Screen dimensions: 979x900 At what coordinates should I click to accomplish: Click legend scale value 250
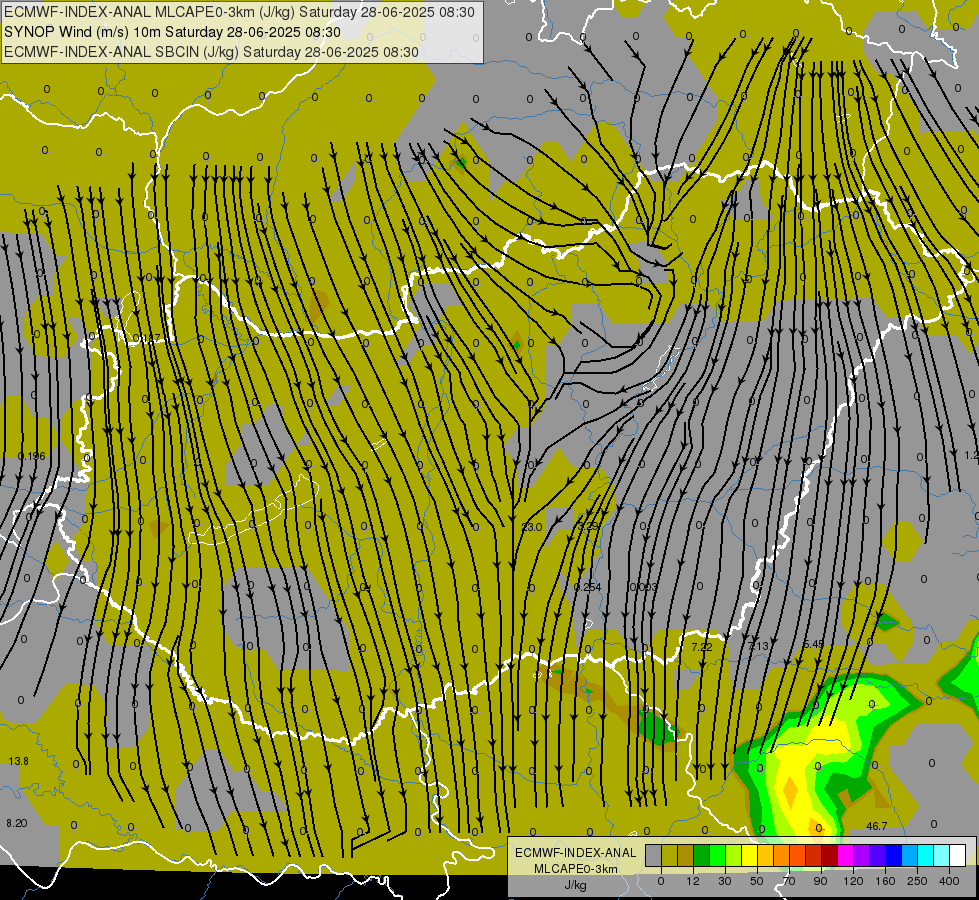coord(917,881)
